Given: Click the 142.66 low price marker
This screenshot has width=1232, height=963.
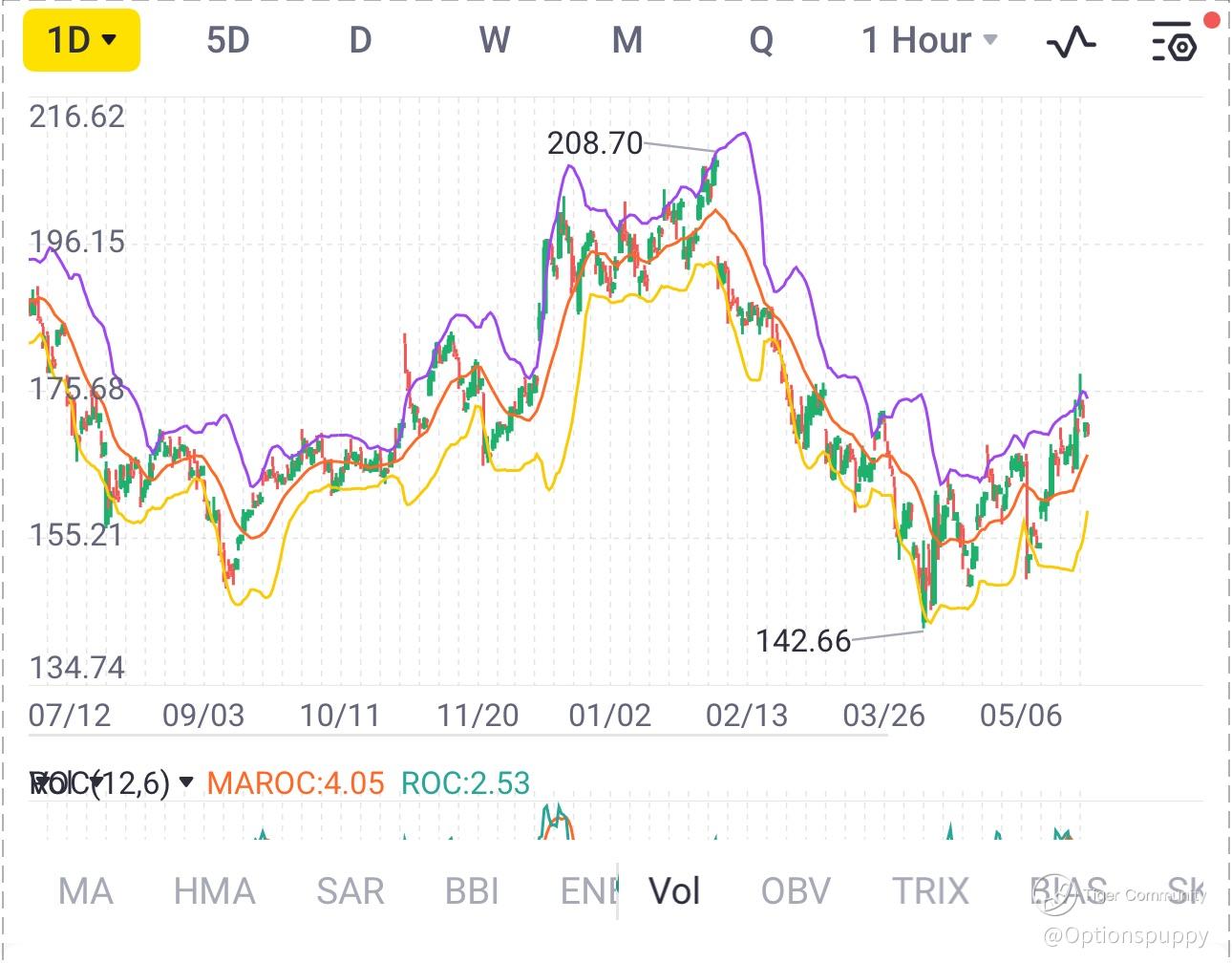Looking at the screenshot, I should (x=802, y=641).
